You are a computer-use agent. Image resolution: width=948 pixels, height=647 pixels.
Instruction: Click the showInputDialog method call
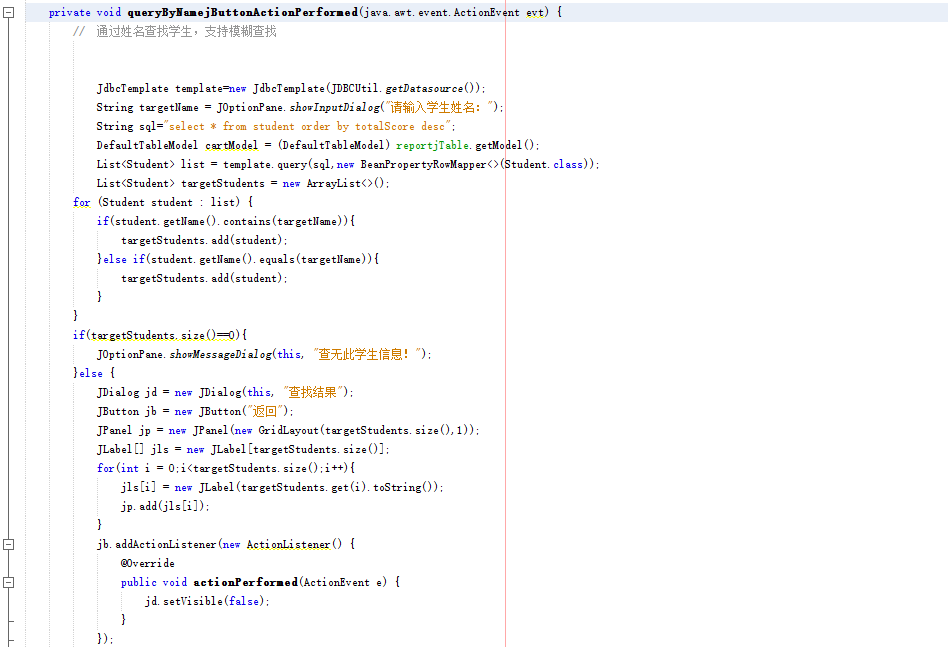click(334, 108)
